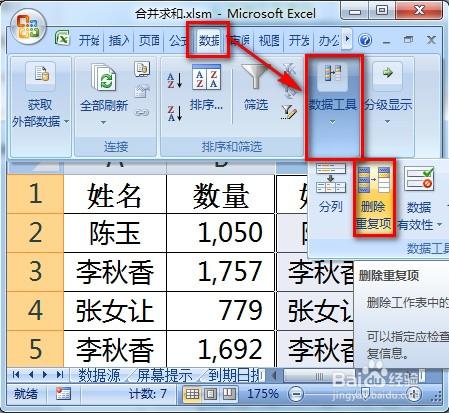Switch to 到期日 sheet tab

tap(234, 376)
